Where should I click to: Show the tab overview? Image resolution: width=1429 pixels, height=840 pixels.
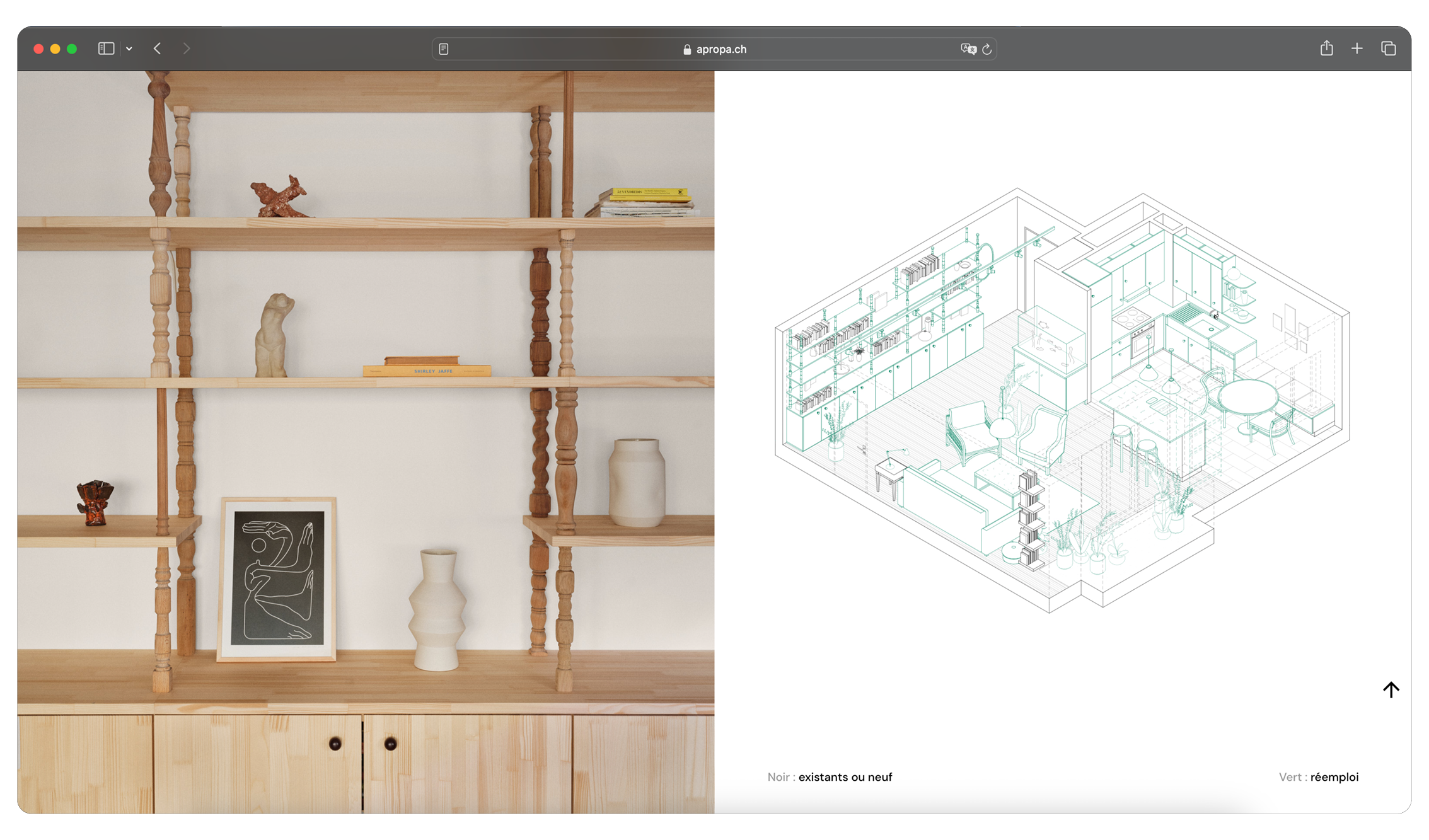click(1388, 49)
